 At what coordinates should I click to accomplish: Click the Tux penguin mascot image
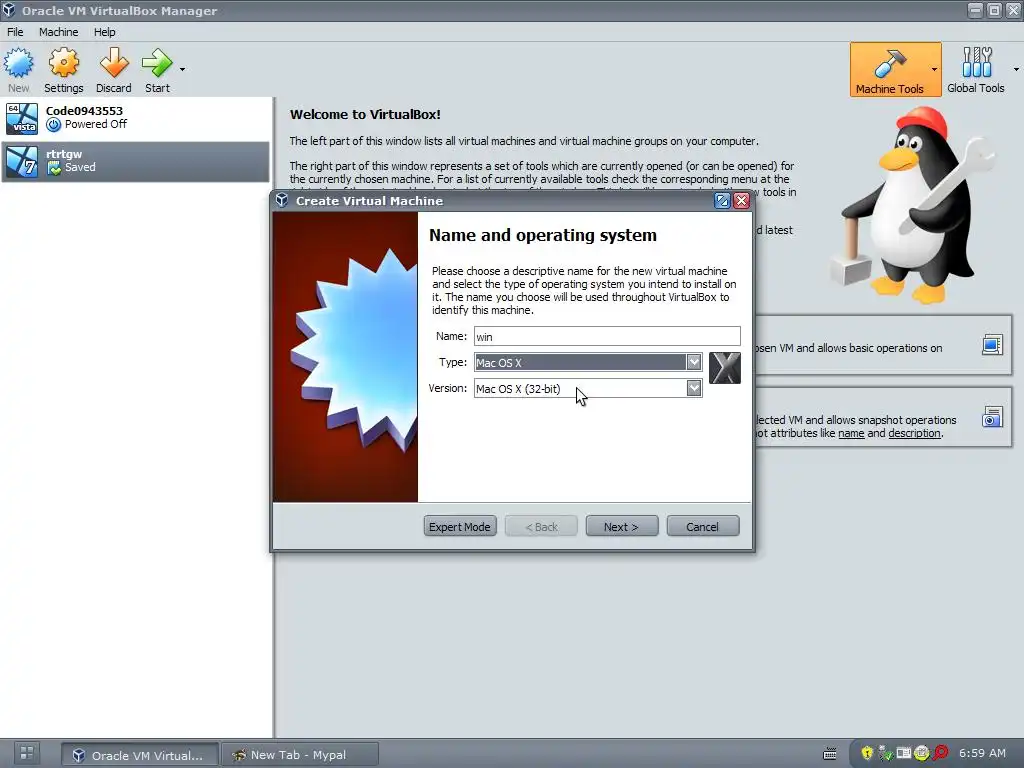coord(914,204)
